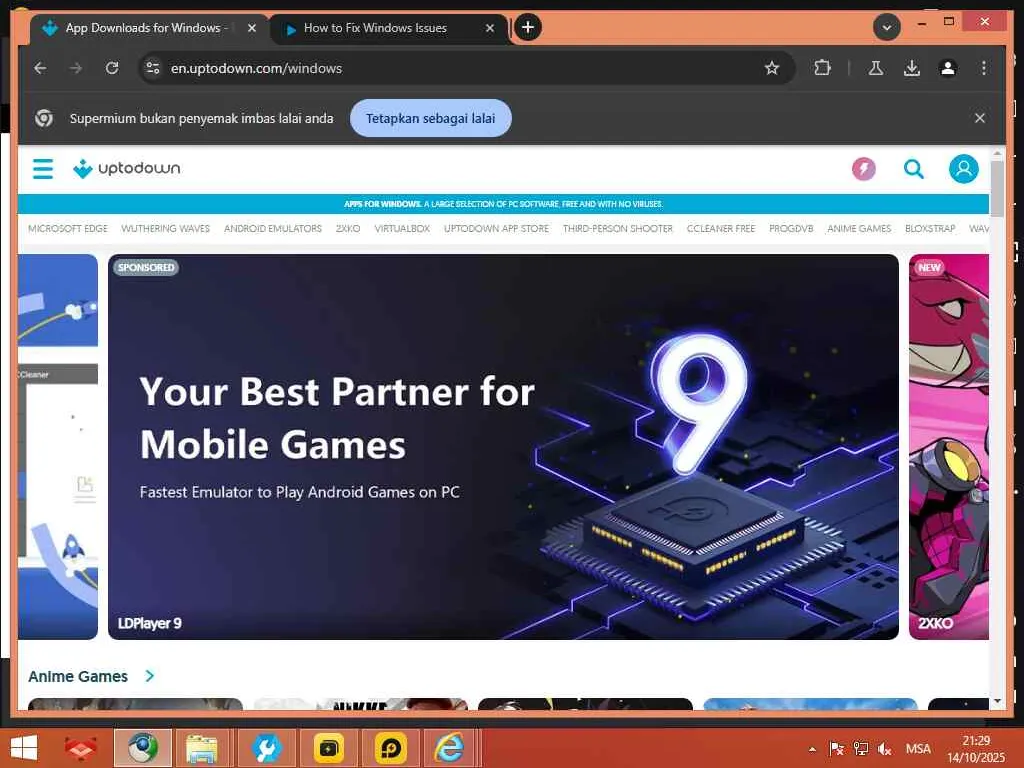
Task: Open the CCleaner banner card on the left
Action: pos(58,447)
